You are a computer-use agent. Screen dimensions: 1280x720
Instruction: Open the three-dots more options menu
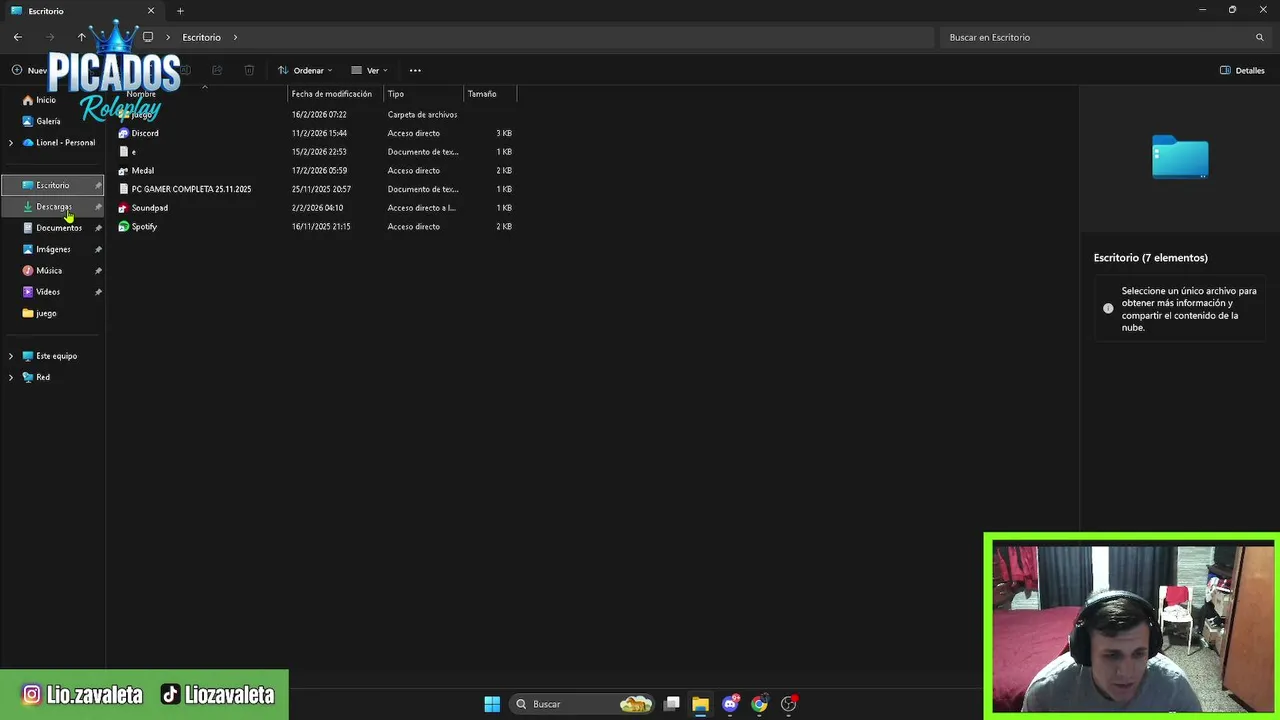click(x=415, y=70)
